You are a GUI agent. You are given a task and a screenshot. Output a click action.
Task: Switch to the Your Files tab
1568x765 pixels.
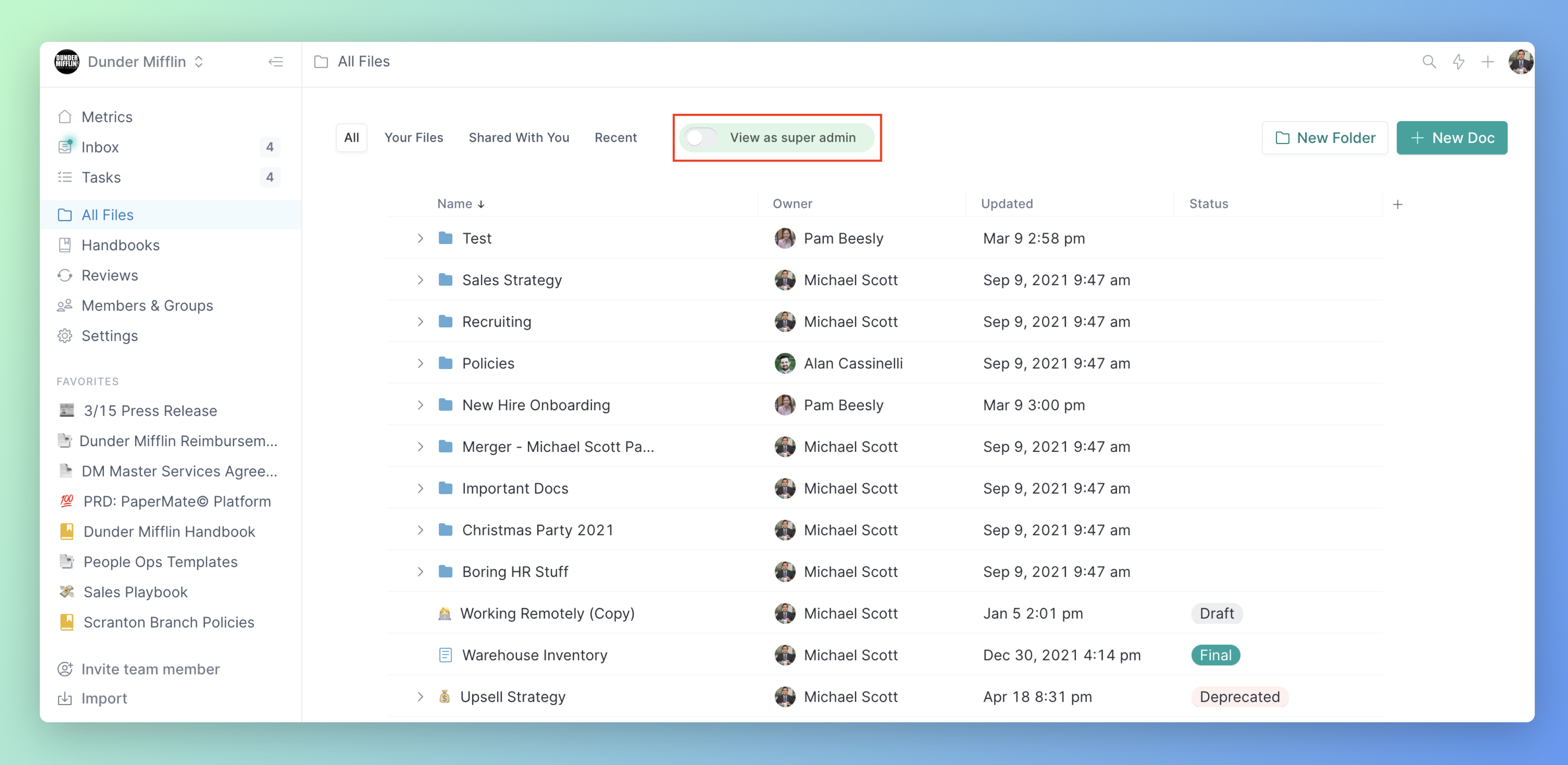coord(413,138)
